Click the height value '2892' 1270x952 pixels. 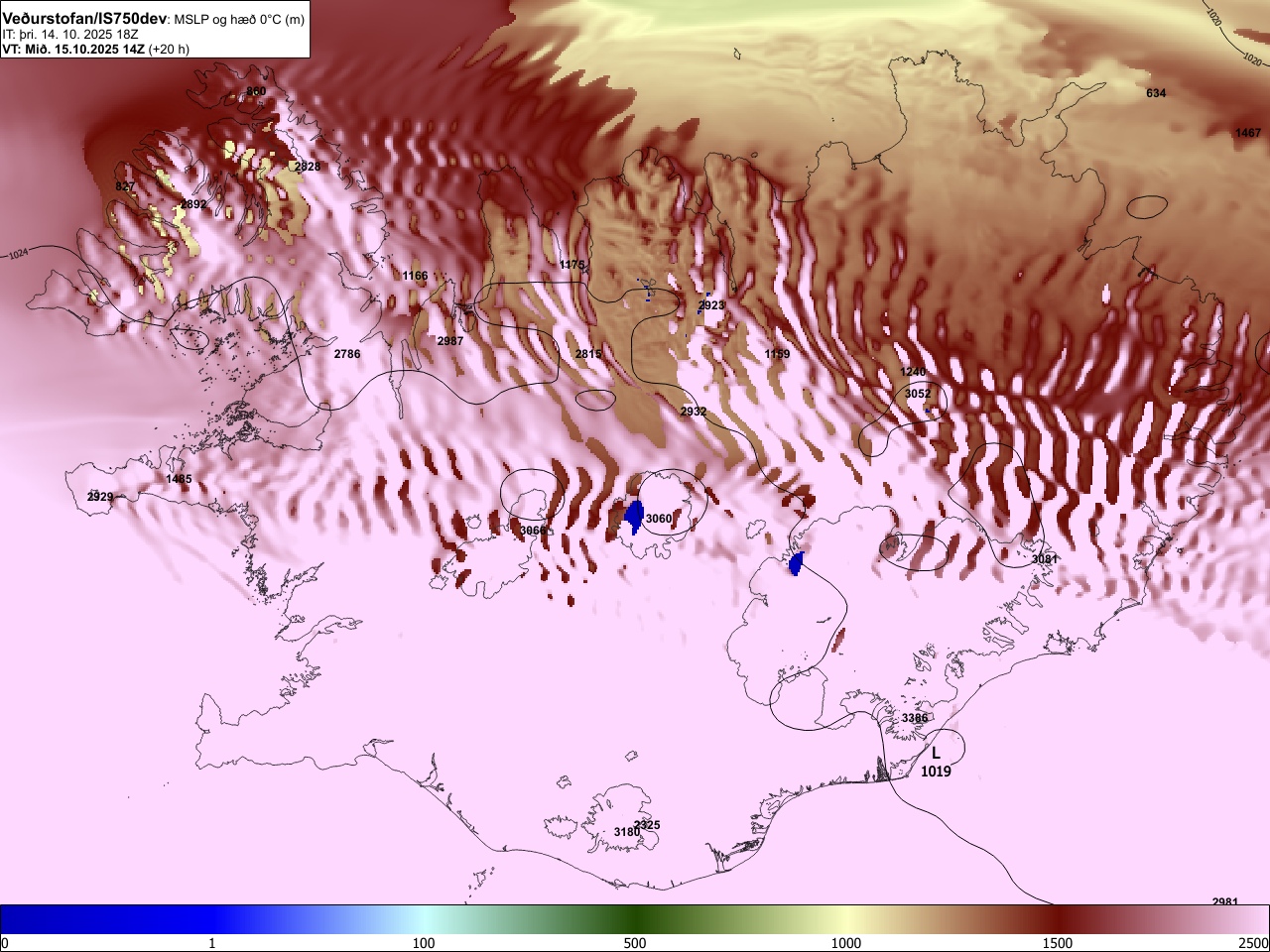(193, 205)
